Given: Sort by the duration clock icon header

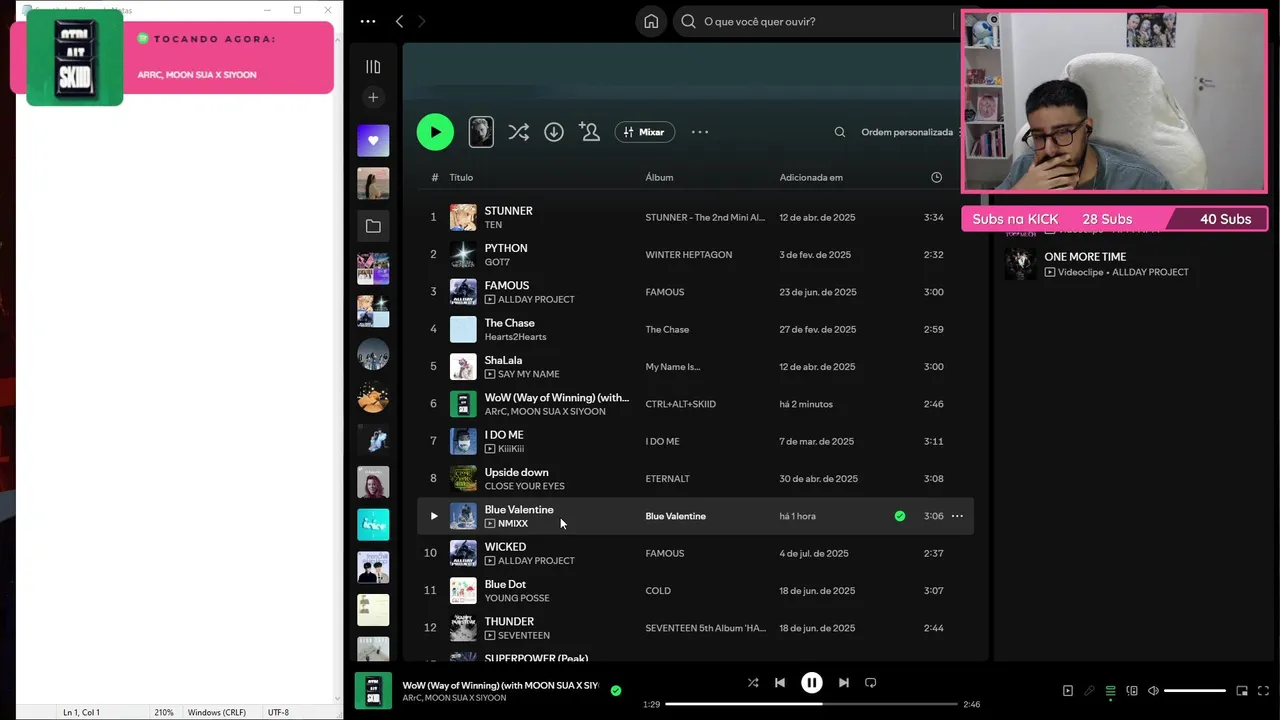Looking at the screenshot, I should [936, 177].
